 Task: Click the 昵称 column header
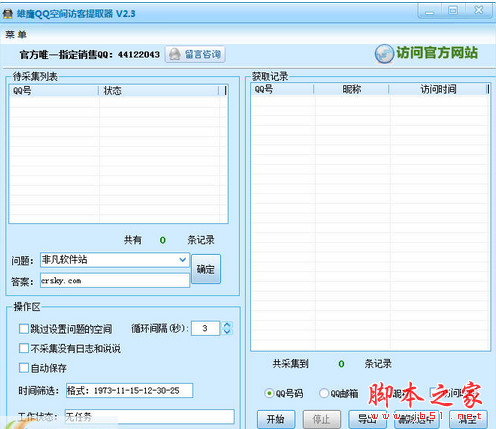[352, 89]
